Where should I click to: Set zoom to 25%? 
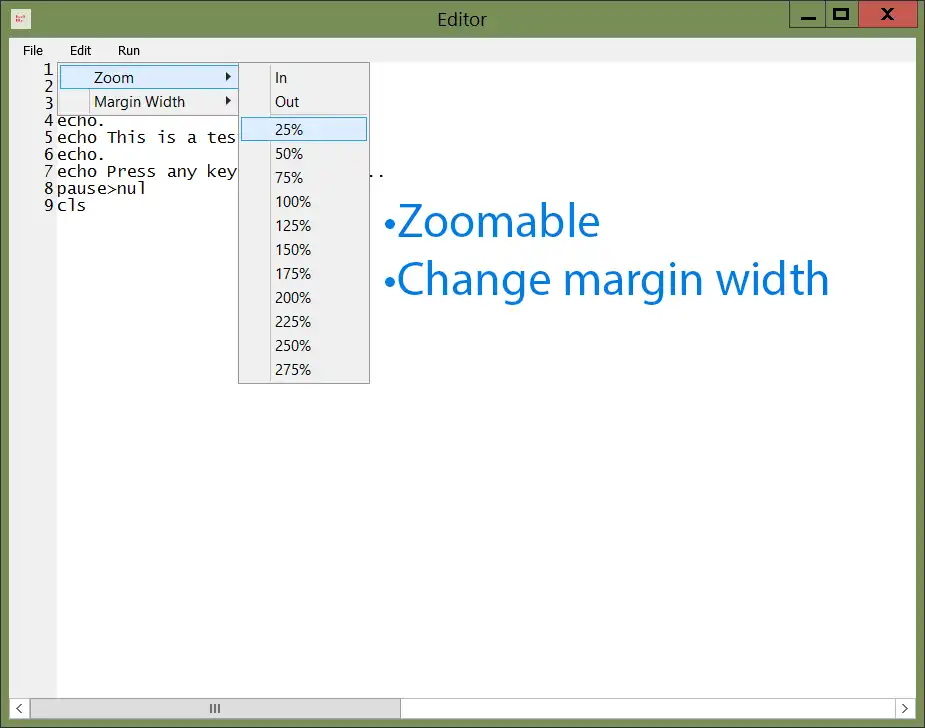tap(304, 129)
